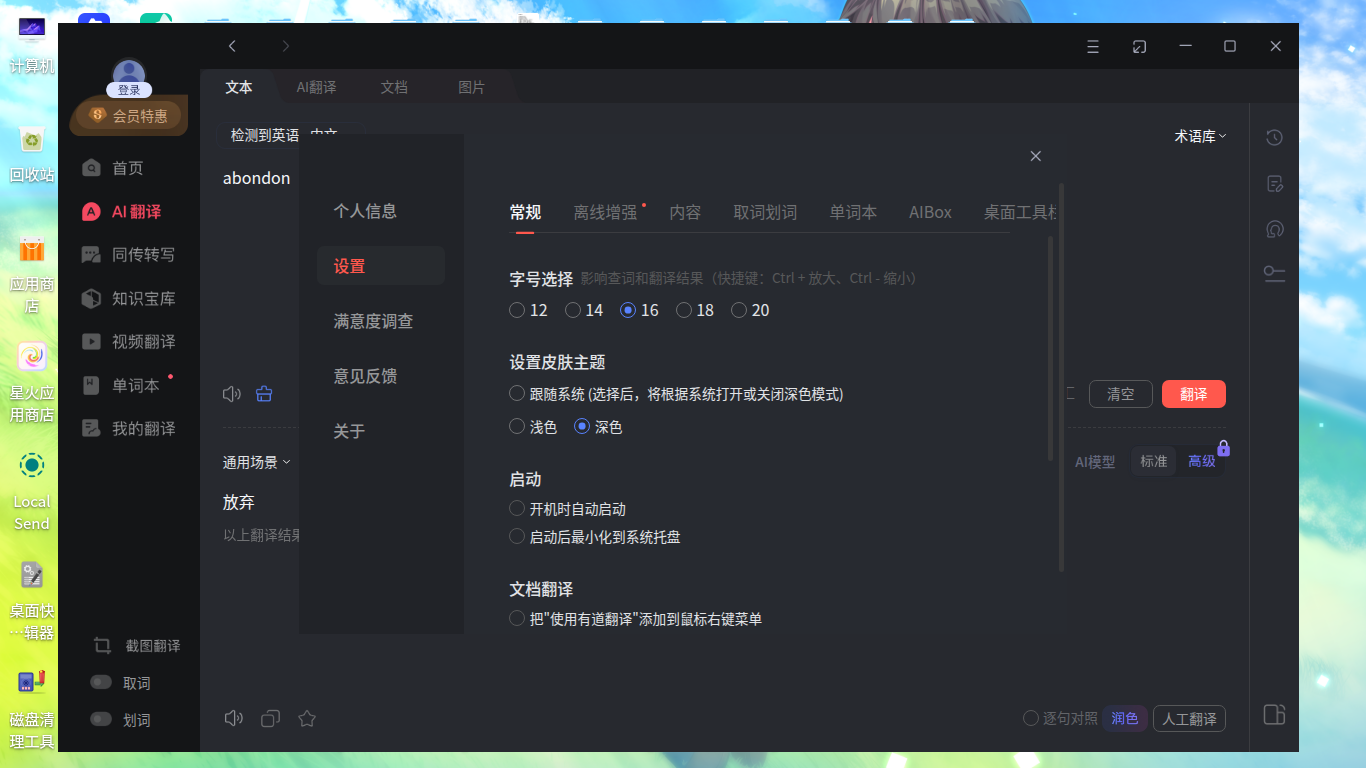The width and height of the screenshot is (1366, 768).
Task: Favorite the translation with the star icon
Action: click(x=307, y=718)
